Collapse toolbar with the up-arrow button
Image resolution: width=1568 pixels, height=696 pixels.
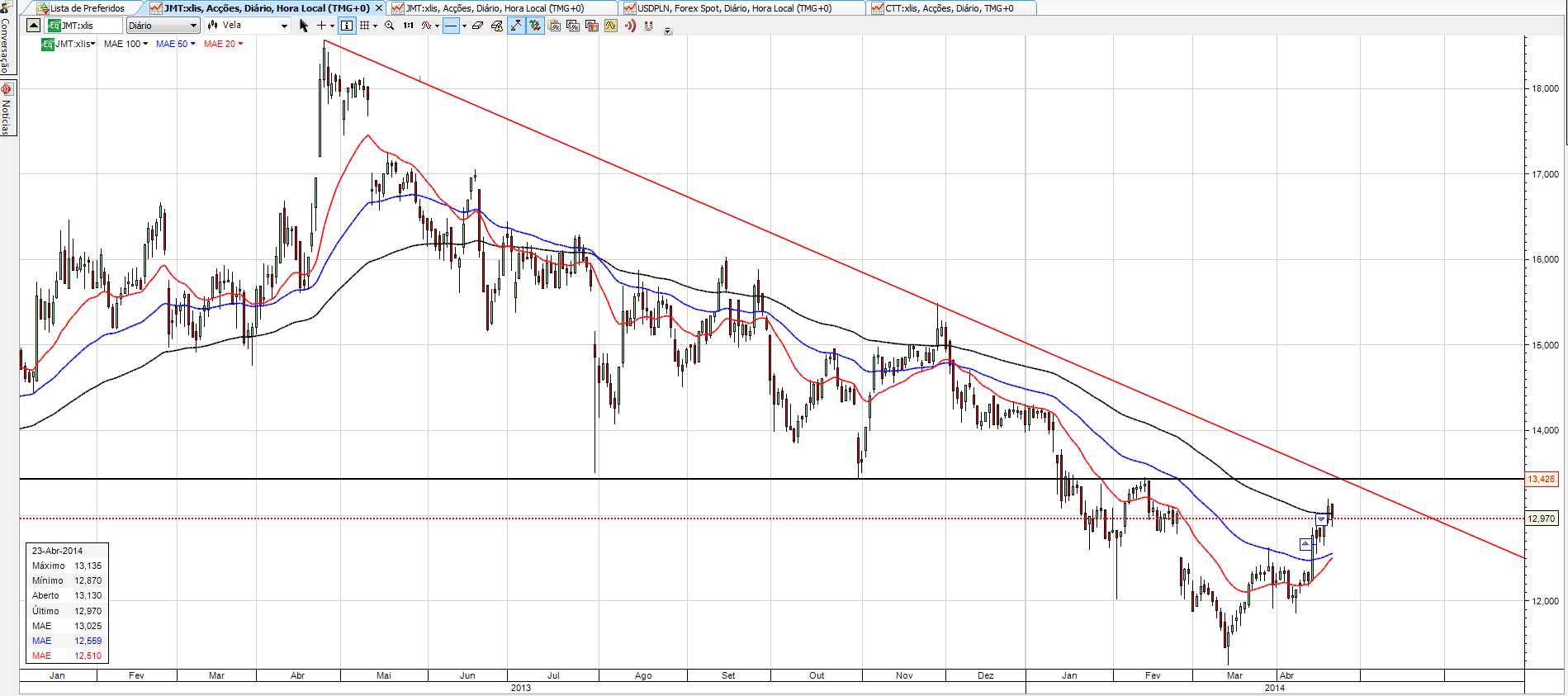[x=33, y=26]
